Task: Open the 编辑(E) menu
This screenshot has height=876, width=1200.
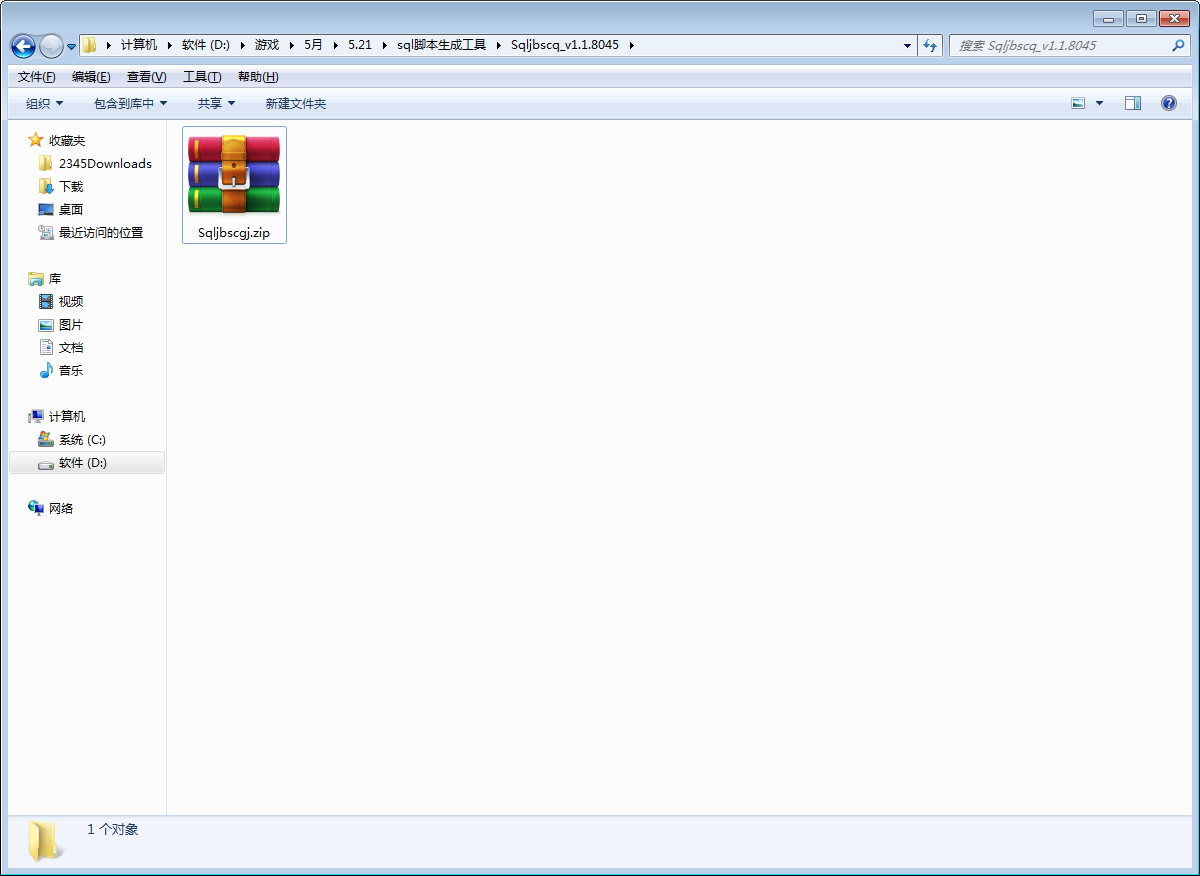Action: click(91, 77)
